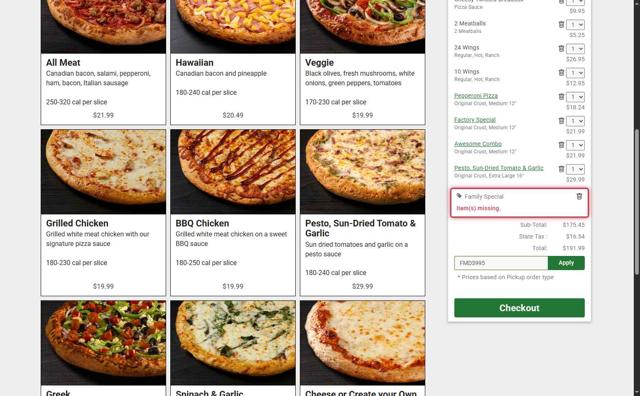Open quantity dropdown for Pesto pizza in cart
Viewport: 640px width, 396px height.
575,169
